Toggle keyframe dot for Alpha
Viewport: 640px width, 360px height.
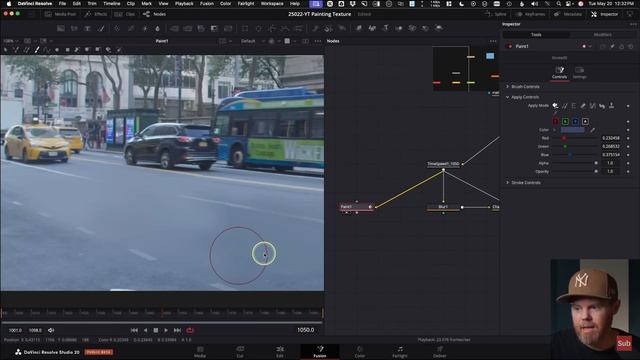tap(628, 163)
